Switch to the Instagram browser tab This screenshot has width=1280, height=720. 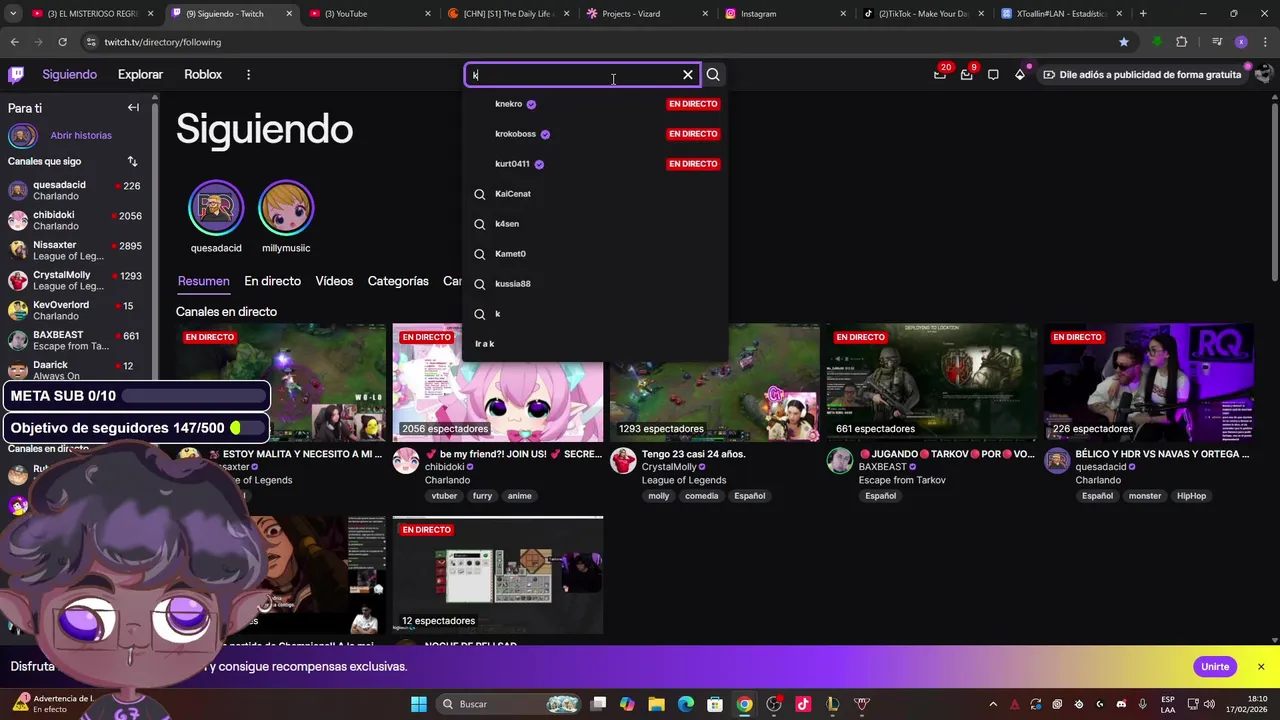[785, 14]
